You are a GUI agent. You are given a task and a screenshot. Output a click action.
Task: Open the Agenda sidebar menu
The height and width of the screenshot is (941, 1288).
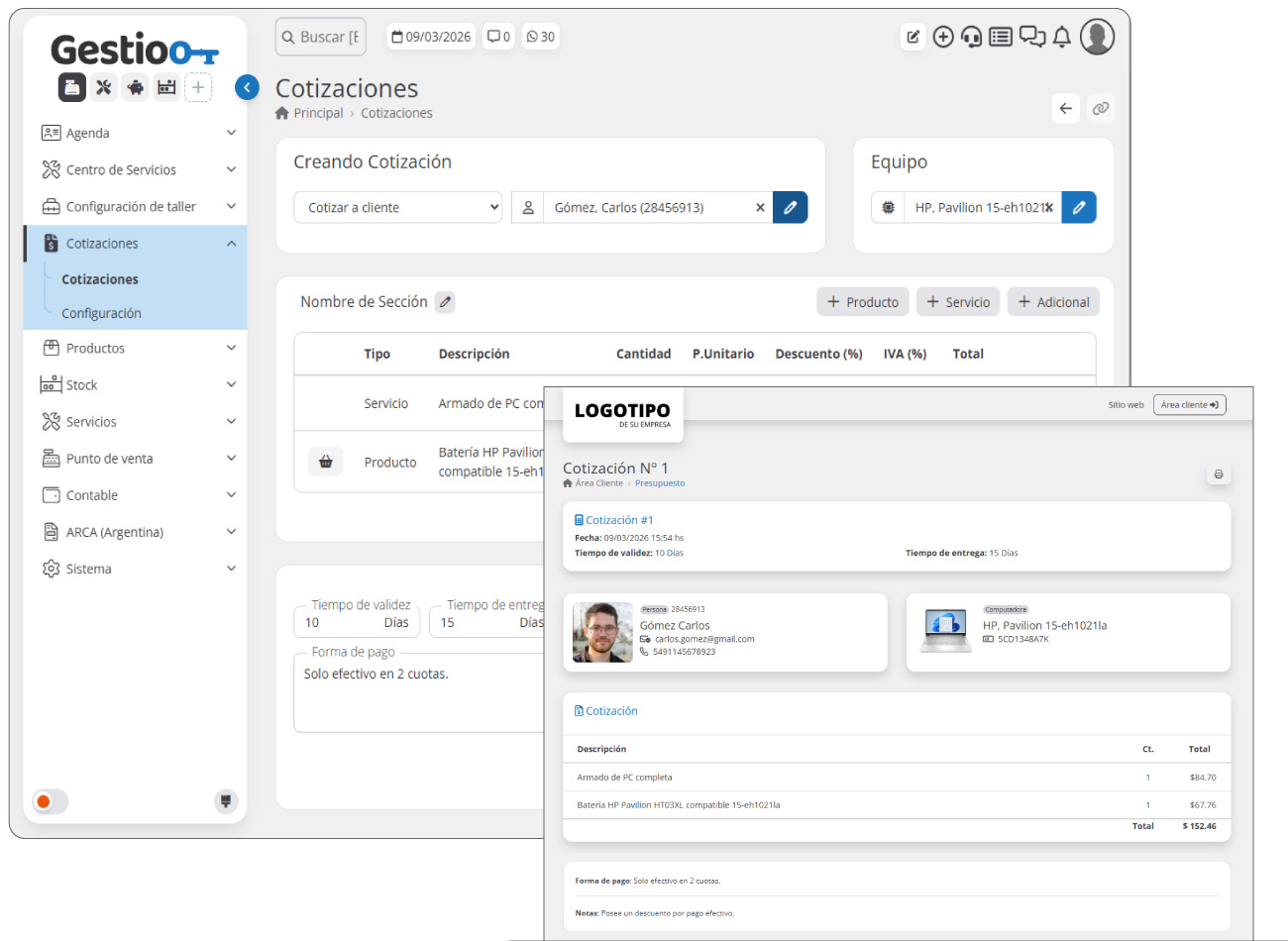pyautogui.click(x=139, y=133)
